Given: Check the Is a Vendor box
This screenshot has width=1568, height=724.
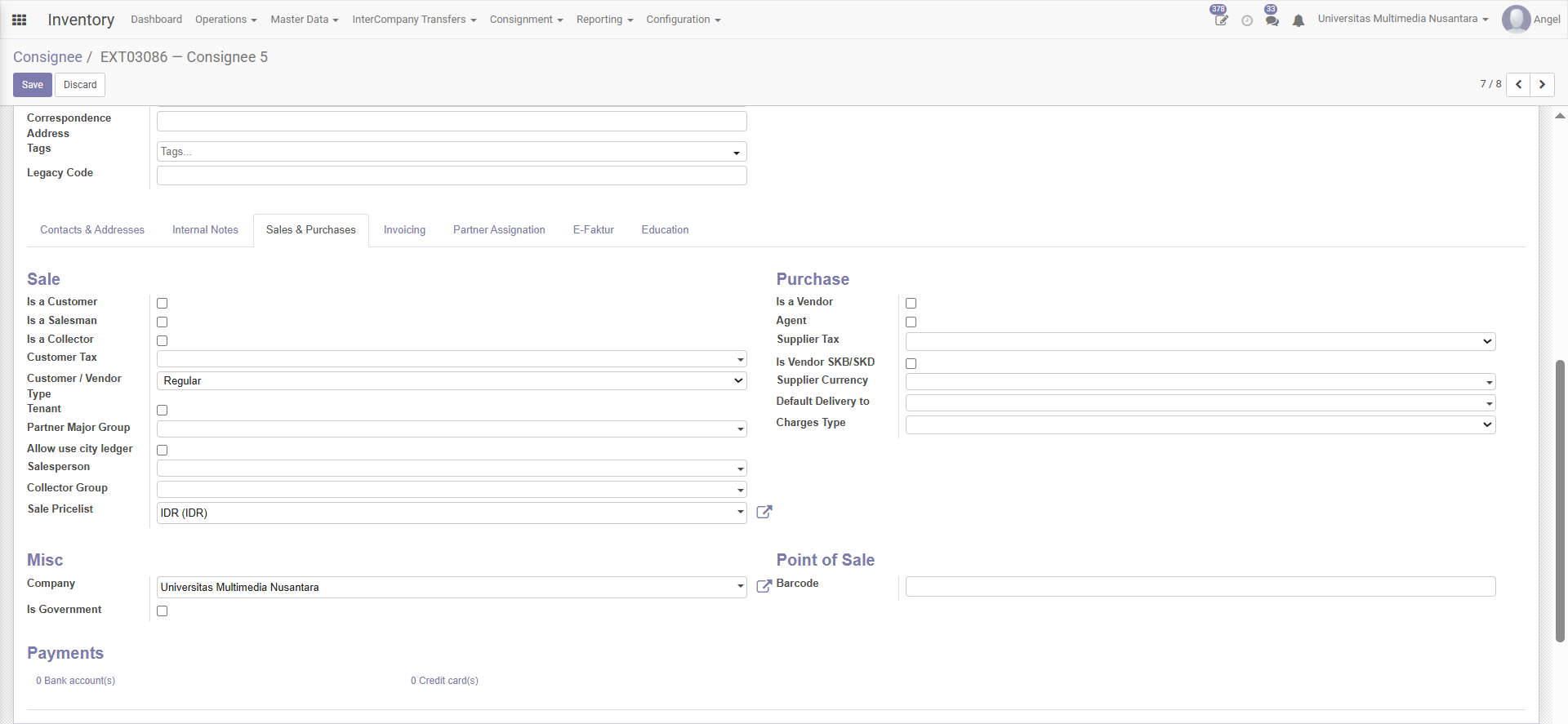Looking at the screenshot, I should click(x=911, y=303).
